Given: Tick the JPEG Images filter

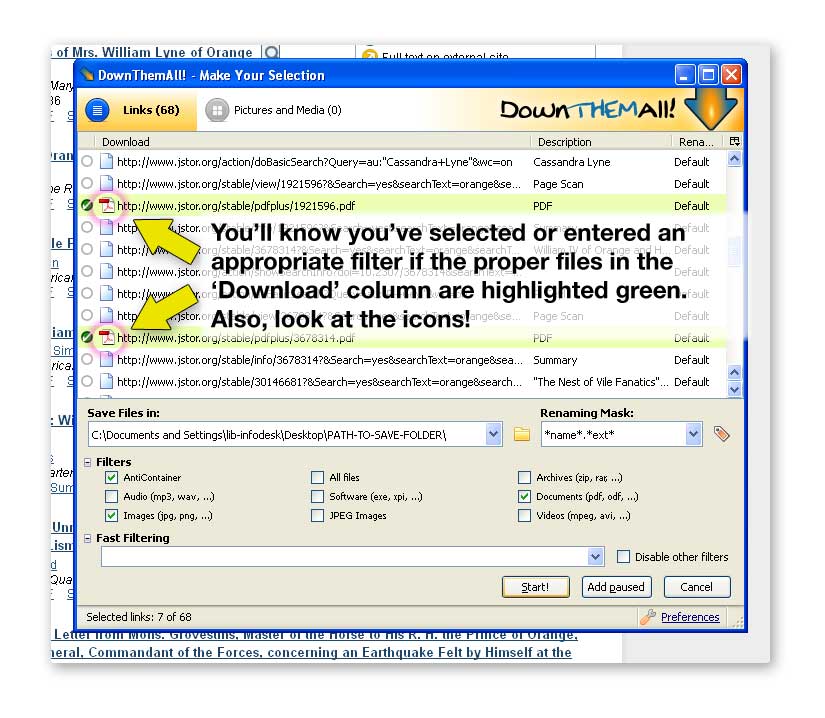Looking at the screenshot, I should click(317, 515).
